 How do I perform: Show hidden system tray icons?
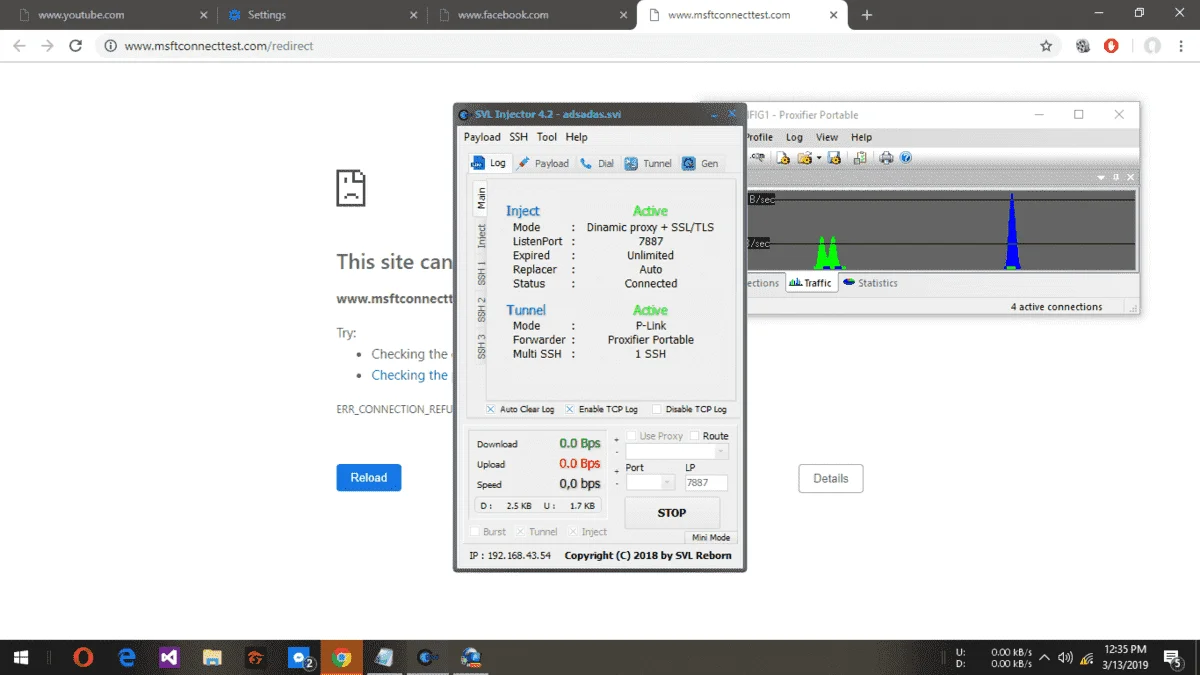(1044, 657)
